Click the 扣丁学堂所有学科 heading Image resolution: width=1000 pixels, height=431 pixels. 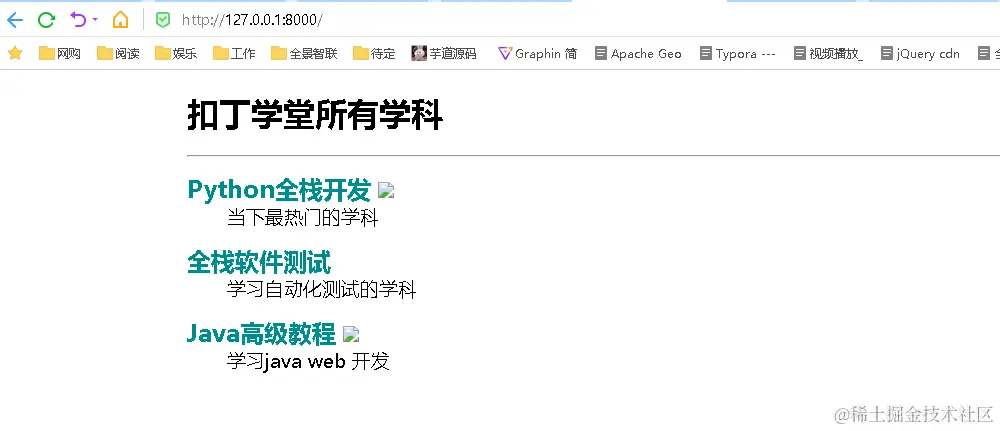coord(315,117)
